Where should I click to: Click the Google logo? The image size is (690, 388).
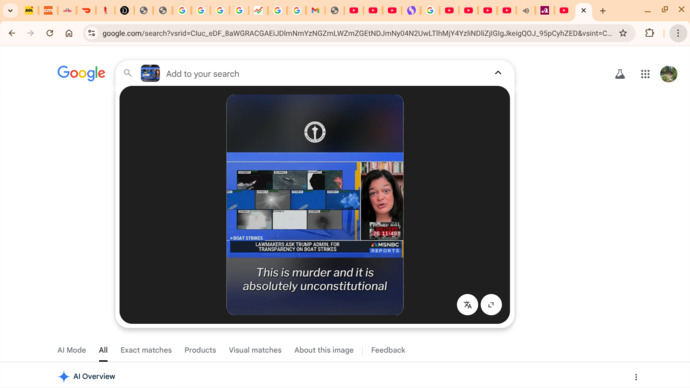click(x=81, y=73)
